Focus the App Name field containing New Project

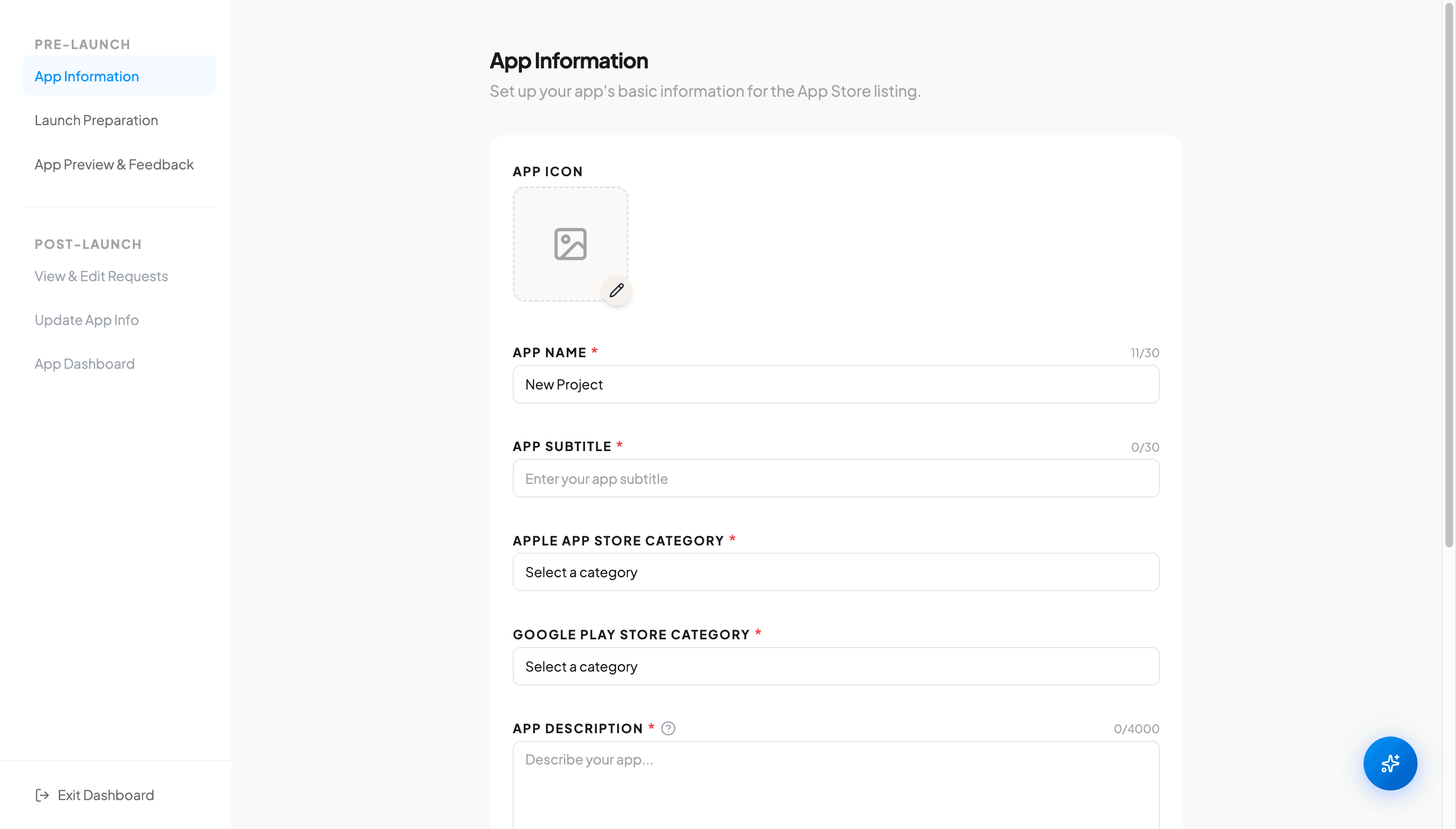(x=835, y=384)
